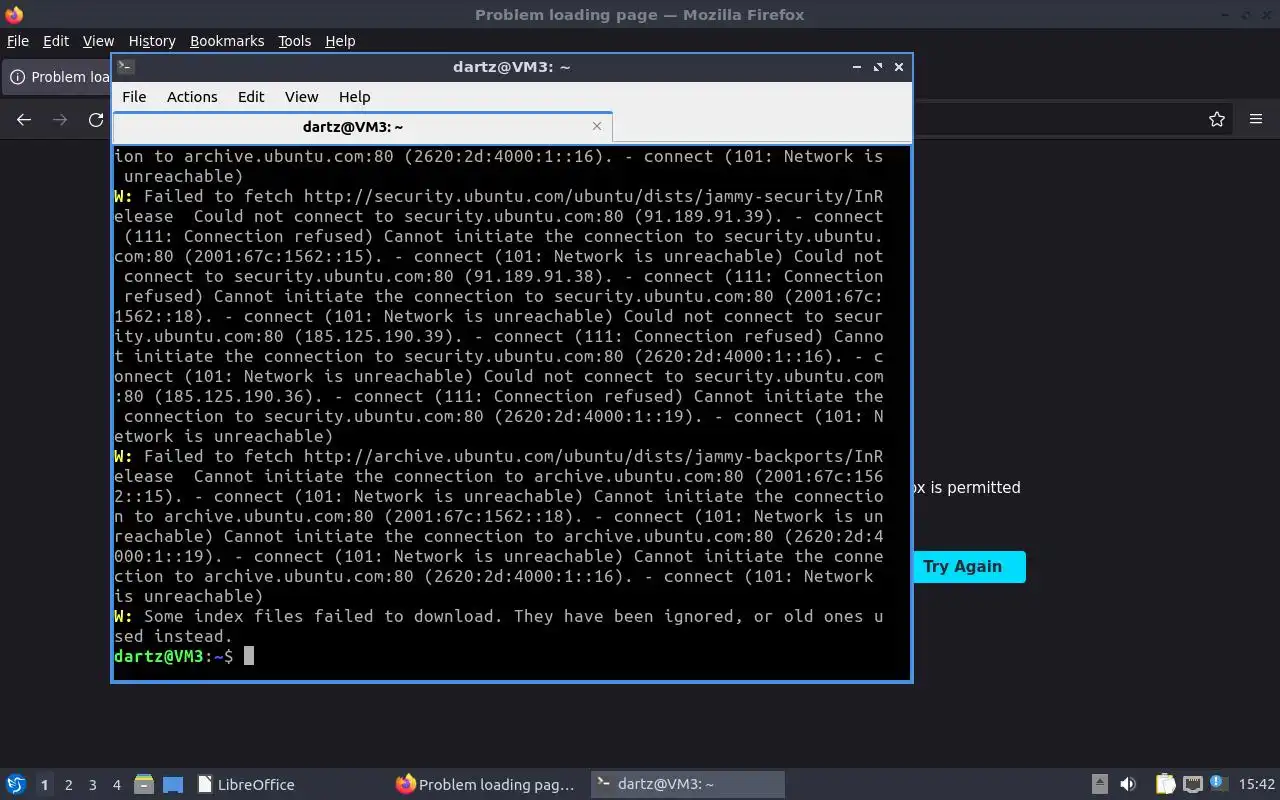Click terminal window menu icon in titlebar

[x=125, y=67]
